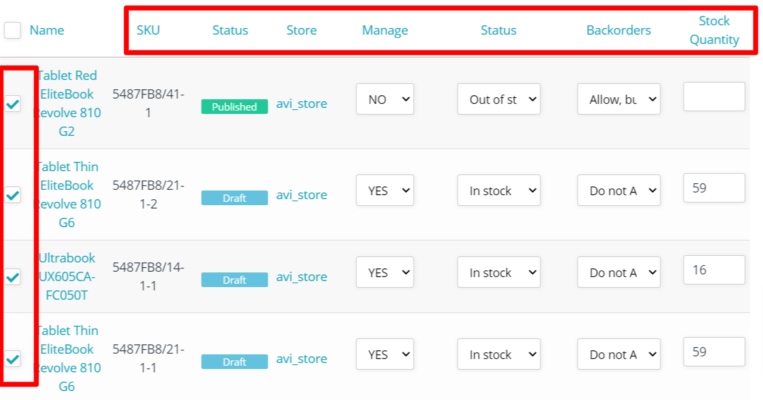Open Tablet Thin EliteBook product with SKU 21-1-2
The image size is (763, 400).
[x=67, y=195]
